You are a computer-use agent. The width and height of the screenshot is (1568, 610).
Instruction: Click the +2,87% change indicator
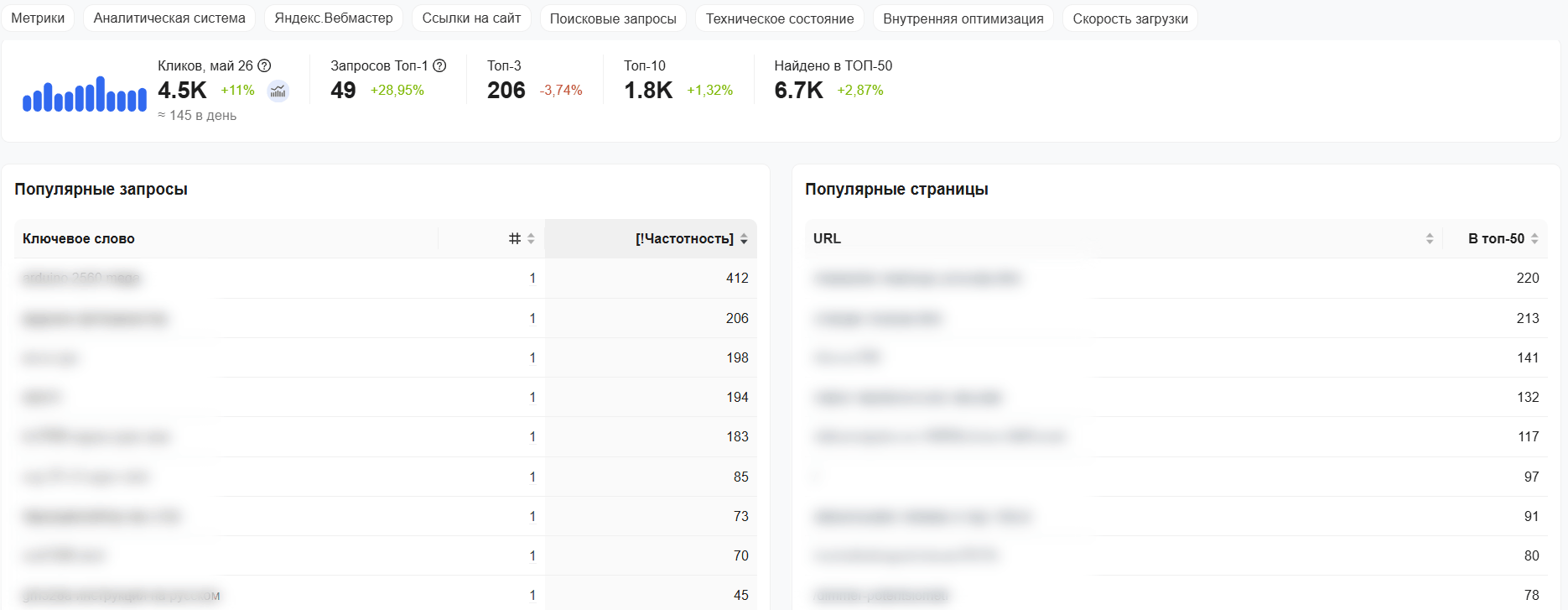860,91
